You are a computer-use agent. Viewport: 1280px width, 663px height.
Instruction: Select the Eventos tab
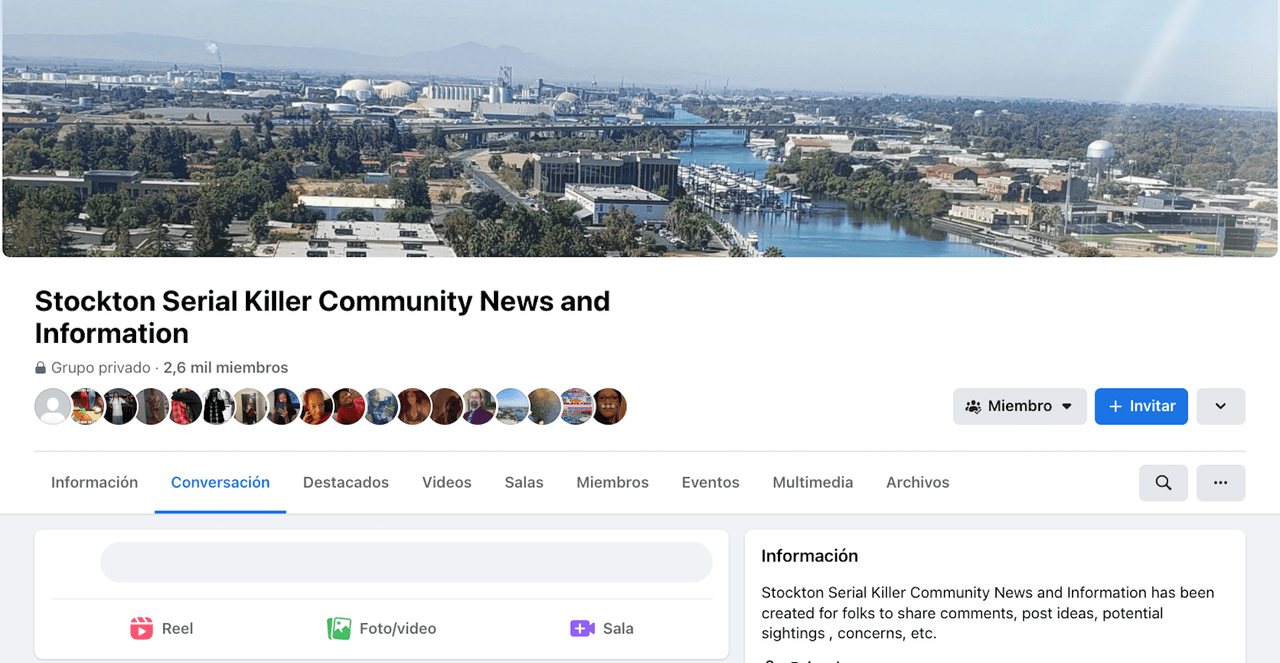point(710,482)
